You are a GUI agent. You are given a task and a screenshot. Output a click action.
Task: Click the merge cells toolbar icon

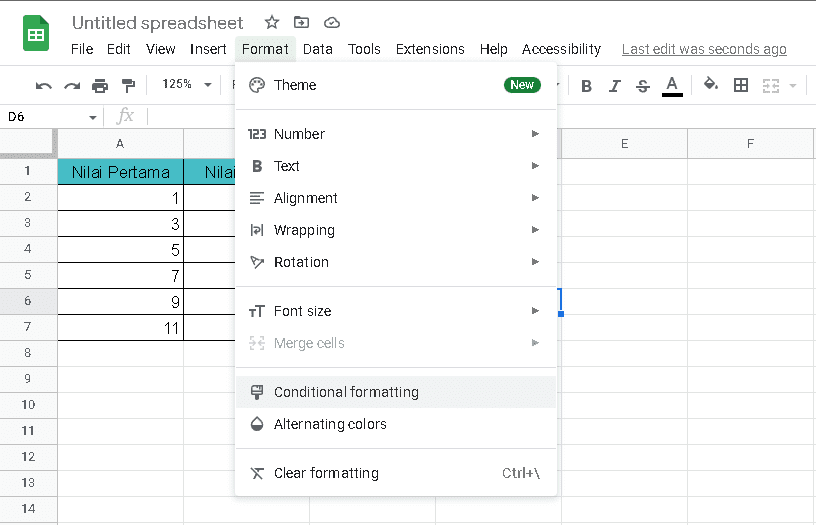(x=771, y=85)
